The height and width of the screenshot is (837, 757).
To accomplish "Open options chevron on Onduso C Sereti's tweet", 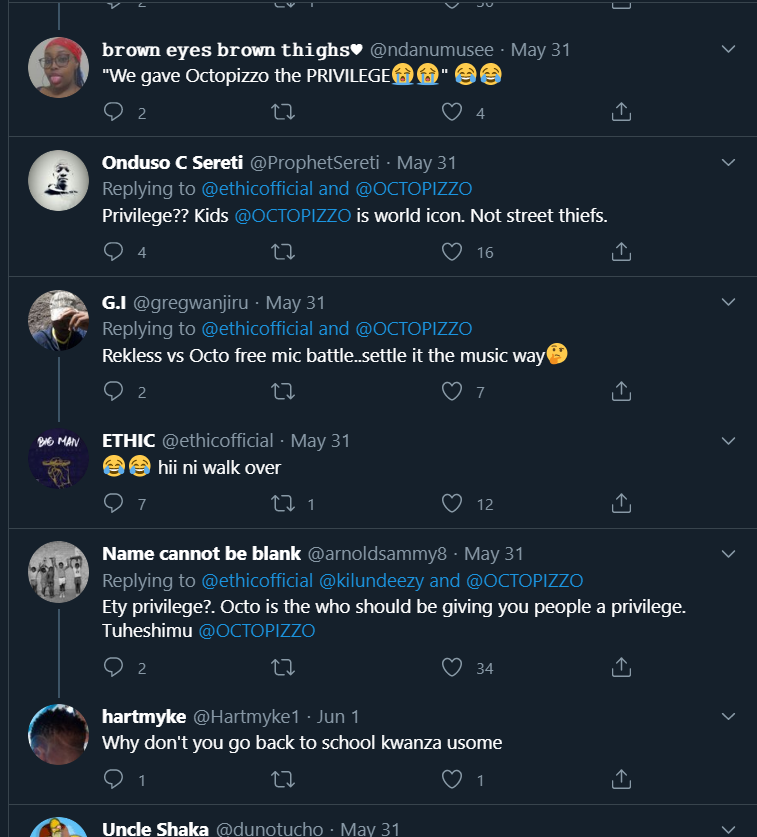I will tap(729, 162).
